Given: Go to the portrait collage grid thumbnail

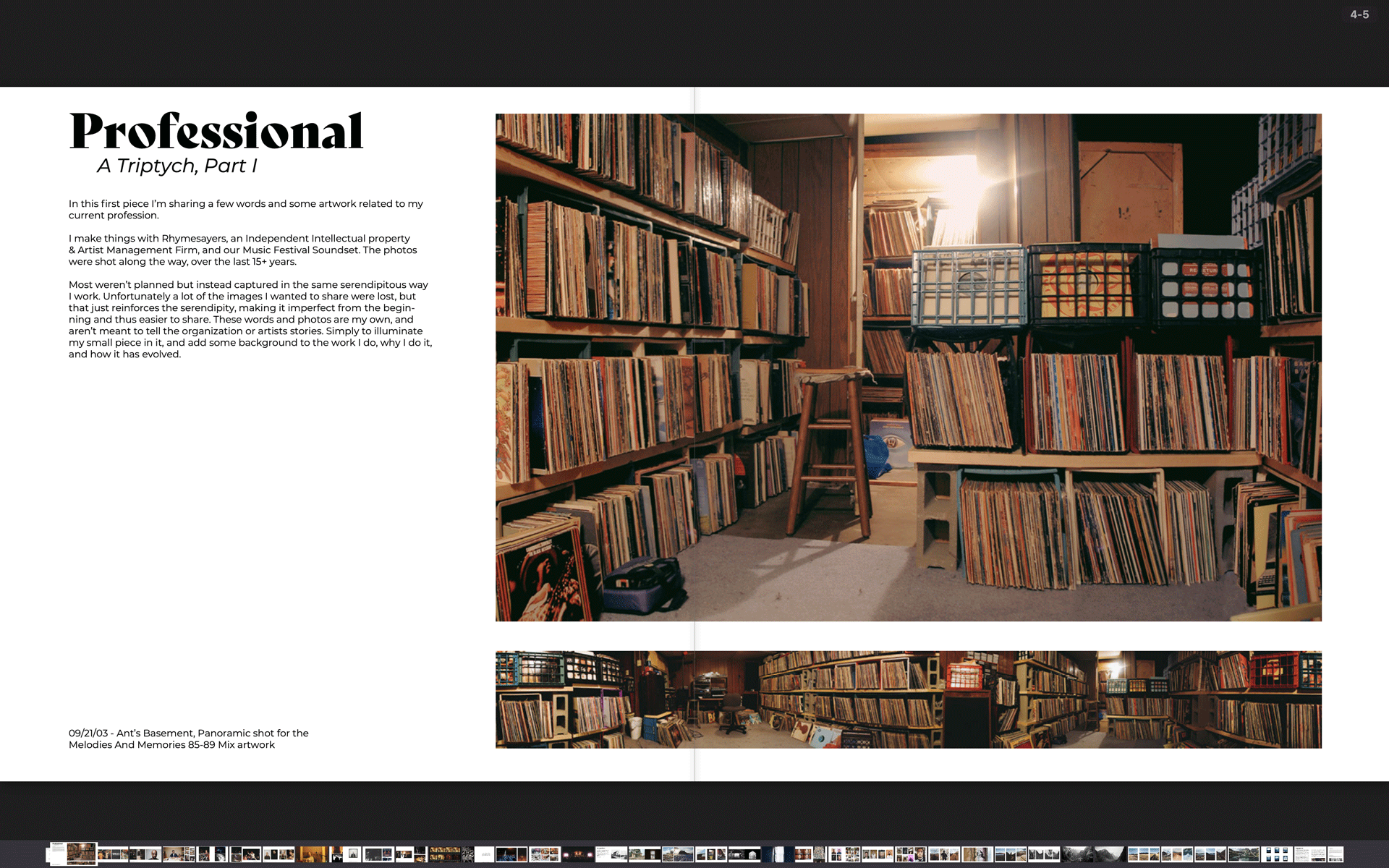Looking at the screenshot, I should click(844, 855).
